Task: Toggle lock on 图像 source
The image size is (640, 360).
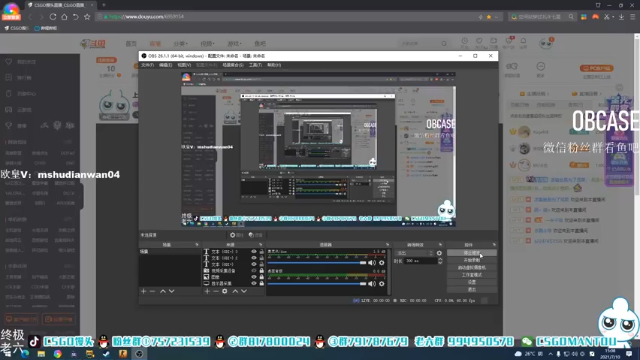Action: (262, 277)
